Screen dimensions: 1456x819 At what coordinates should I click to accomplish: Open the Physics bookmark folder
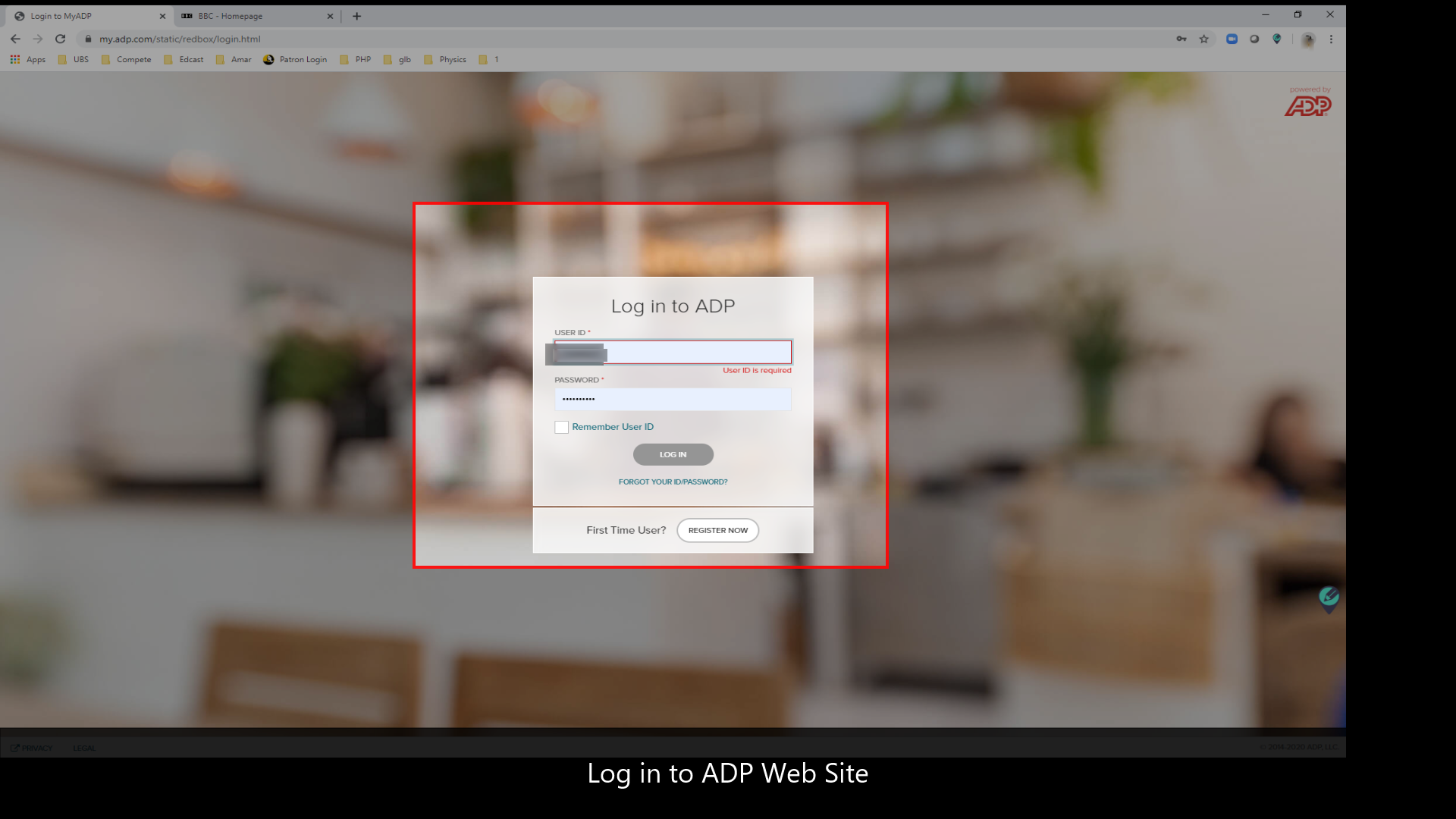point(445,59)
